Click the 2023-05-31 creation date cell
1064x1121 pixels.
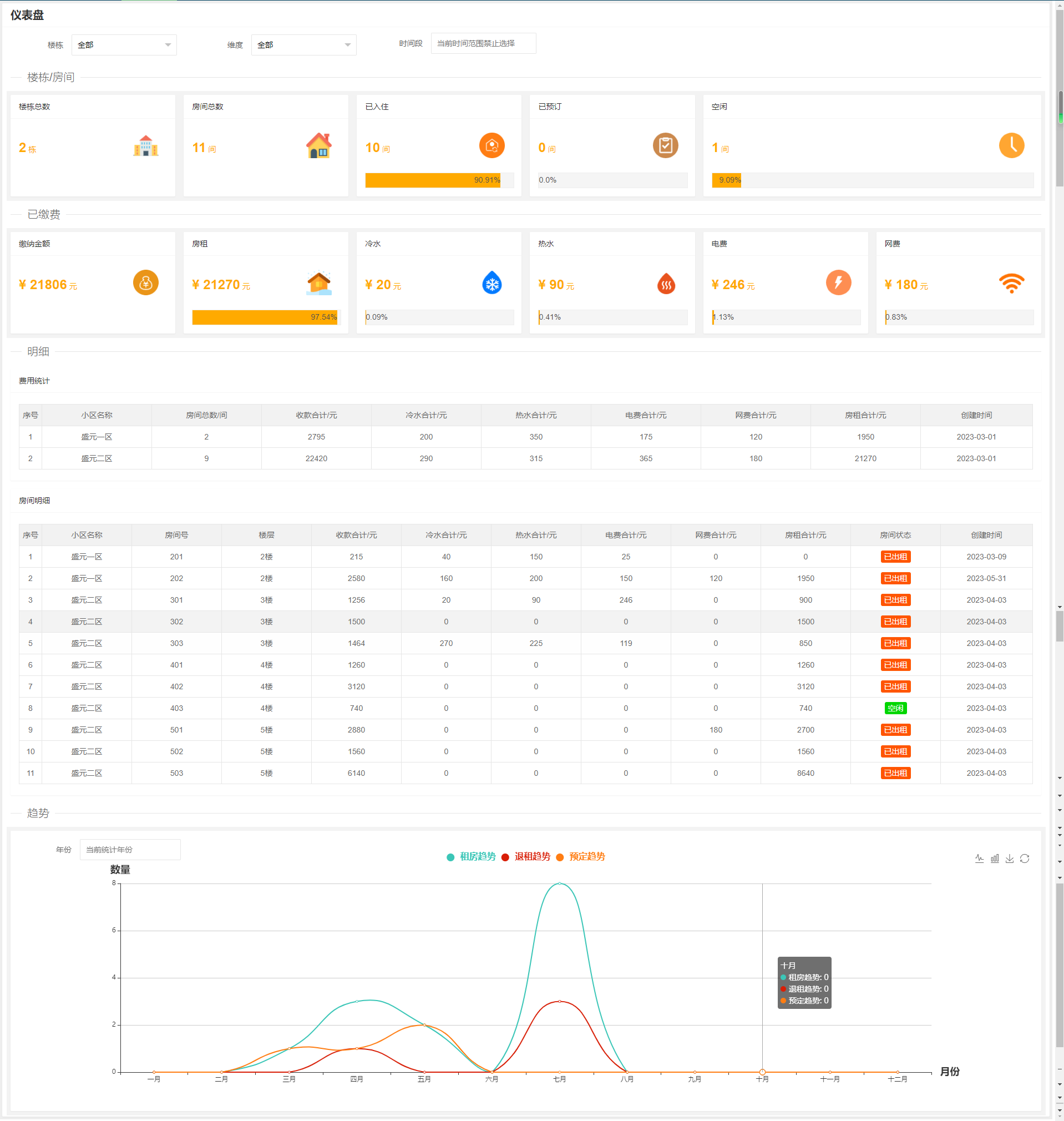[986, 578]
